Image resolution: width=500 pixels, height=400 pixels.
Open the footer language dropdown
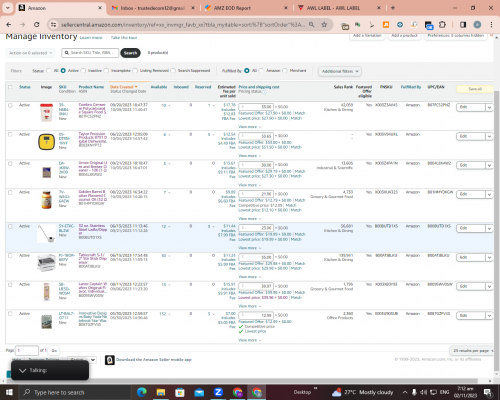point(82,360)
